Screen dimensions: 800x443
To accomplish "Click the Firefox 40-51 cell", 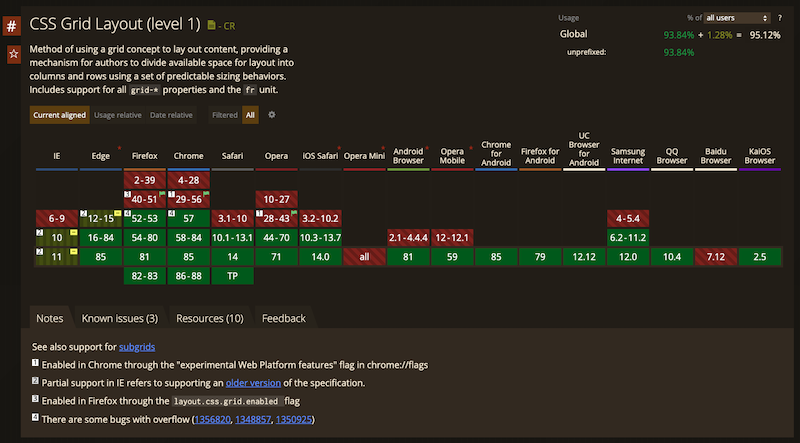I will coord(144,199).
